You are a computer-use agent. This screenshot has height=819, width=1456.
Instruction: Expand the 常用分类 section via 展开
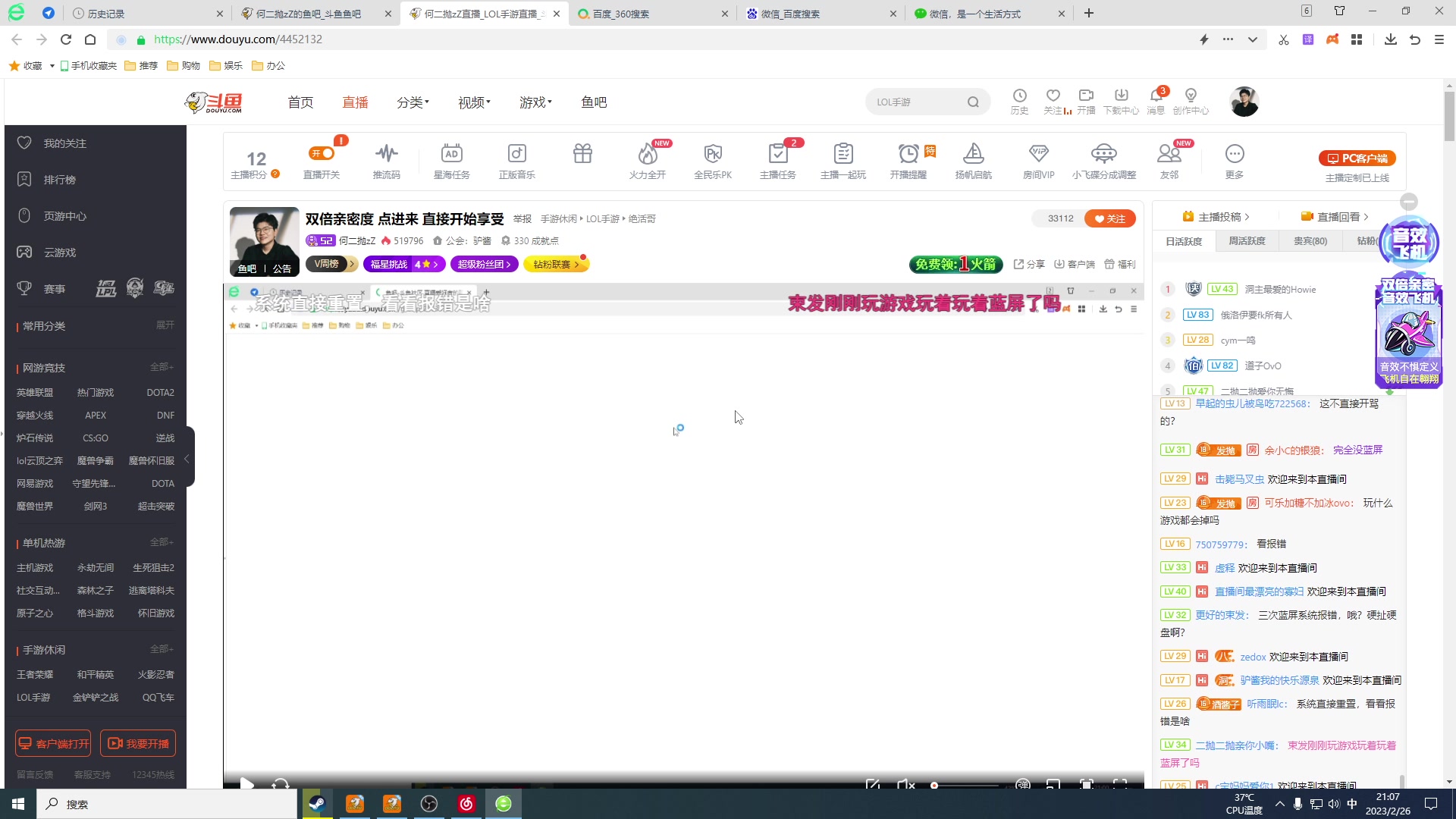pyautogui.click(x=165, y=325)
